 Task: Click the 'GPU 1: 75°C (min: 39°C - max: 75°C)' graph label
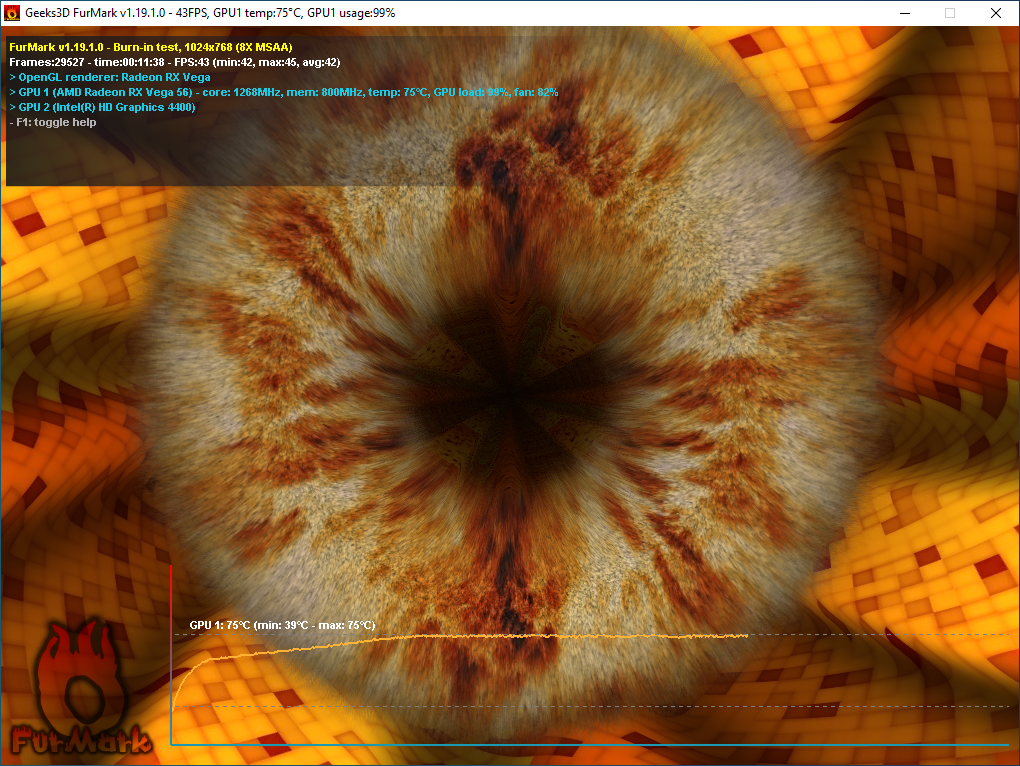[x=282, y=625]
